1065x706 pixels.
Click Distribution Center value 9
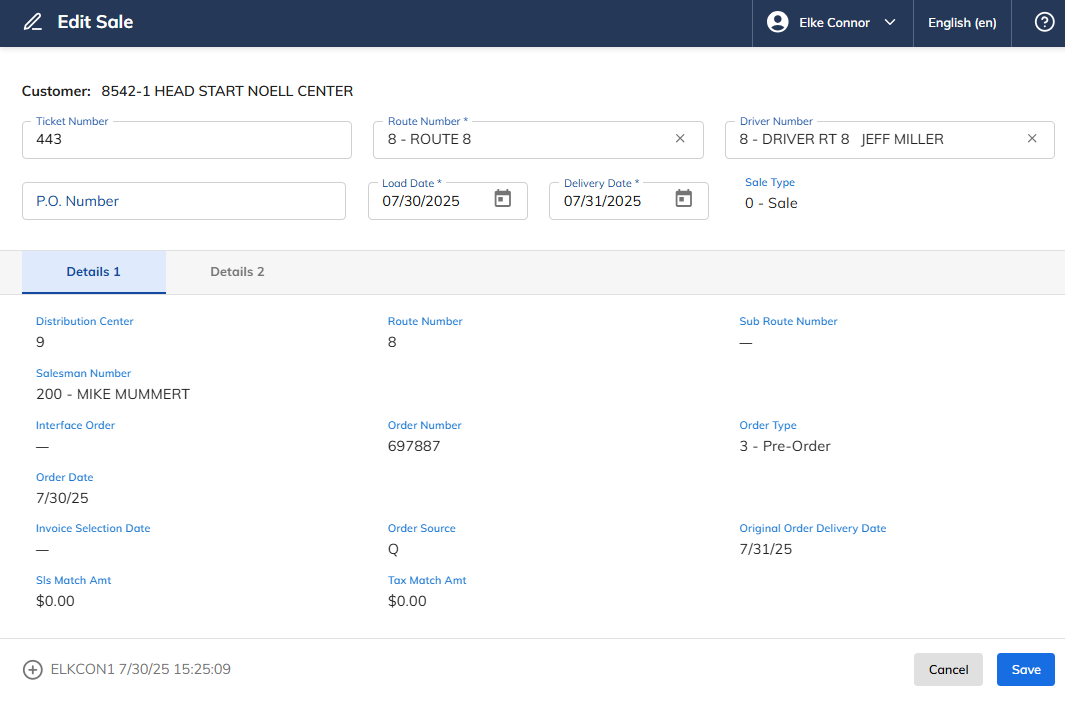click(40, 342)
